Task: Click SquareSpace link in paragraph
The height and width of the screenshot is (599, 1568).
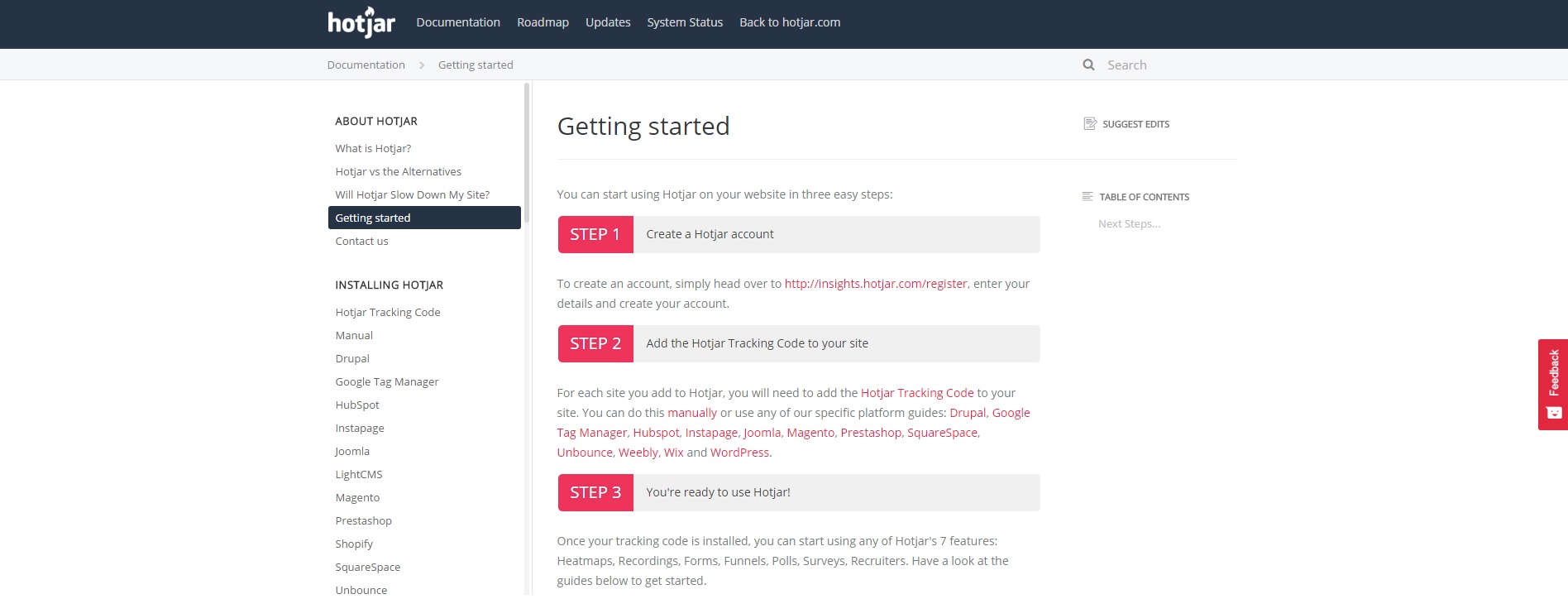Action: (x=942, y=433)
